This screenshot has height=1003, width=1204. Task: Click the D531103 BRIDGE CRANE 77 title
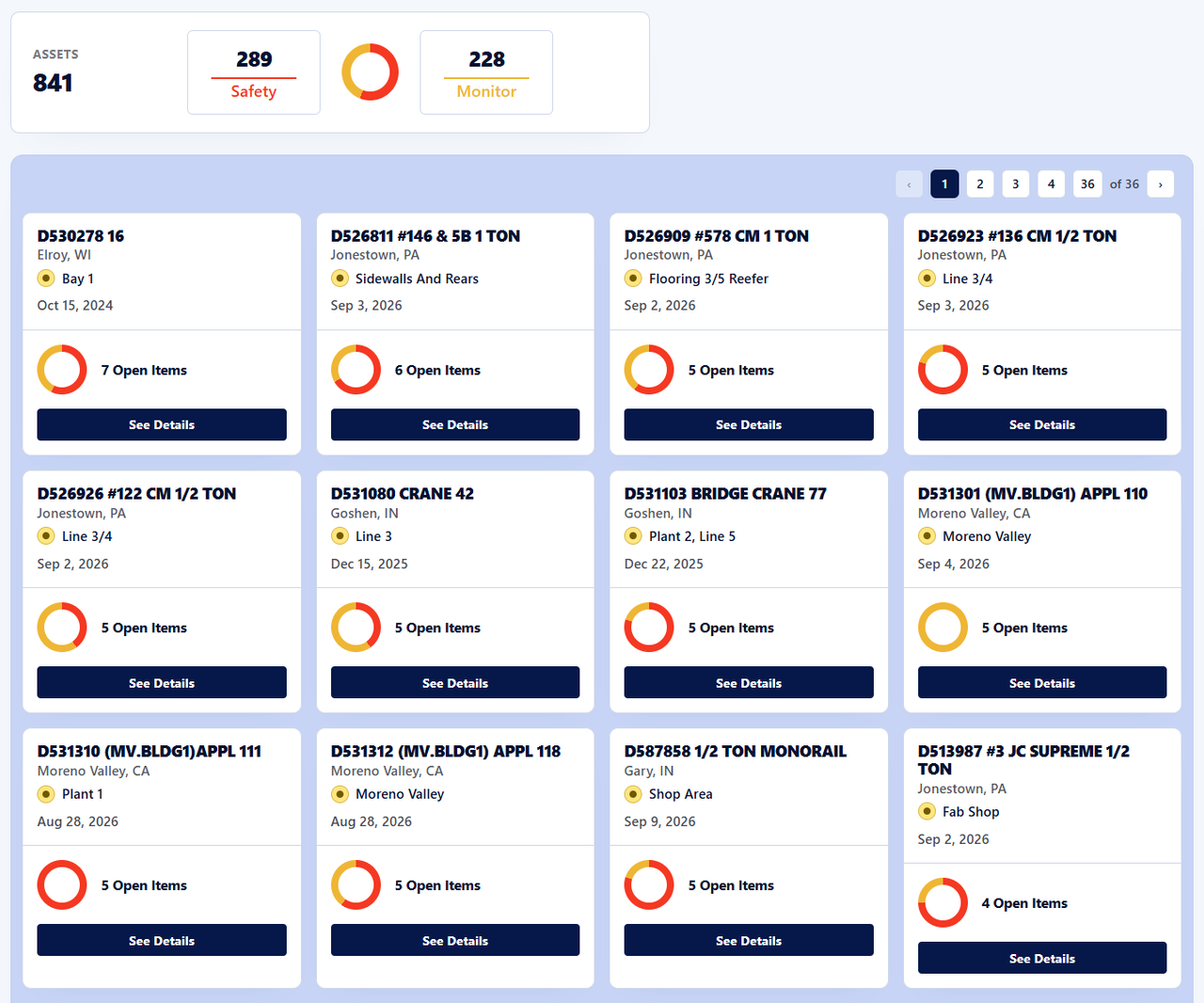point(725,494)
